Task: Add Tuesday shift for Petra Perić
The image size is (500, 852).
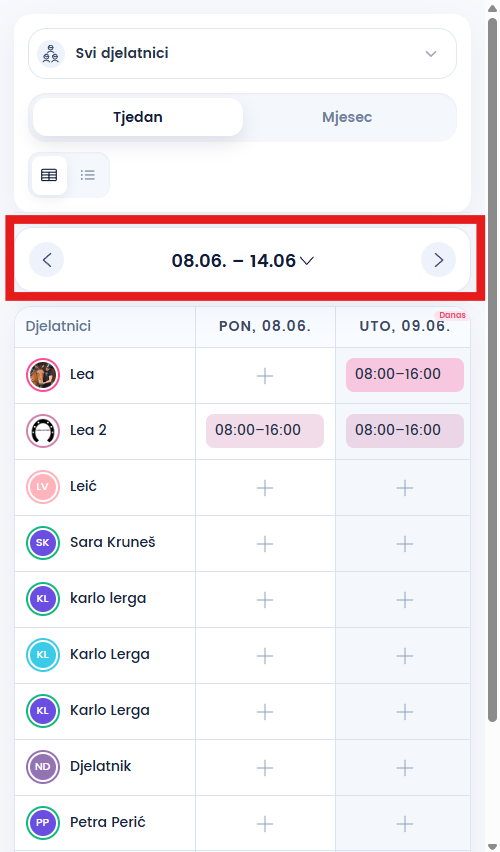Action: point(405,824)
